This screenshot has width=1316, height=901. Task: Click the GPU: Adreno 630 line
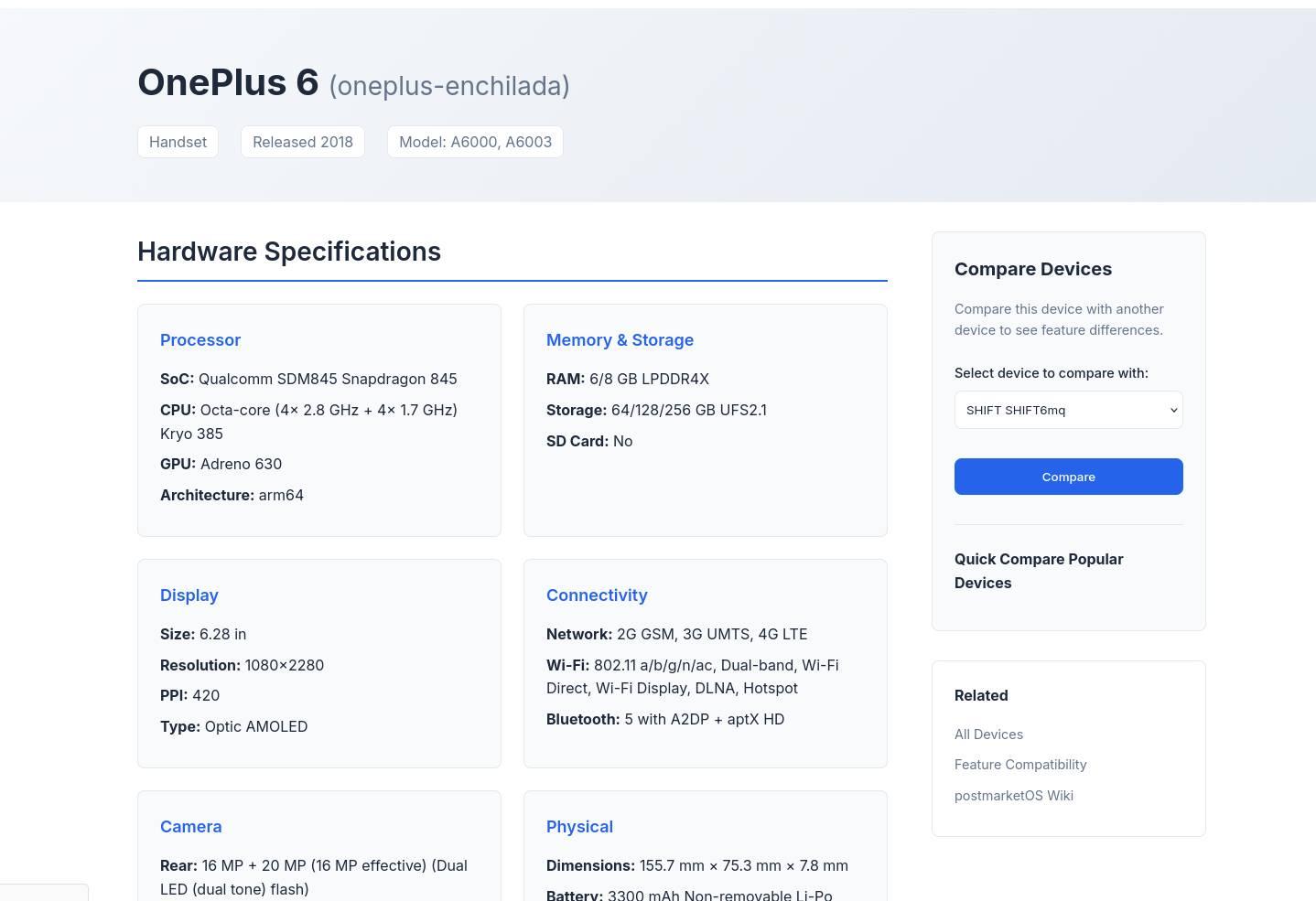tap(221, 464)
